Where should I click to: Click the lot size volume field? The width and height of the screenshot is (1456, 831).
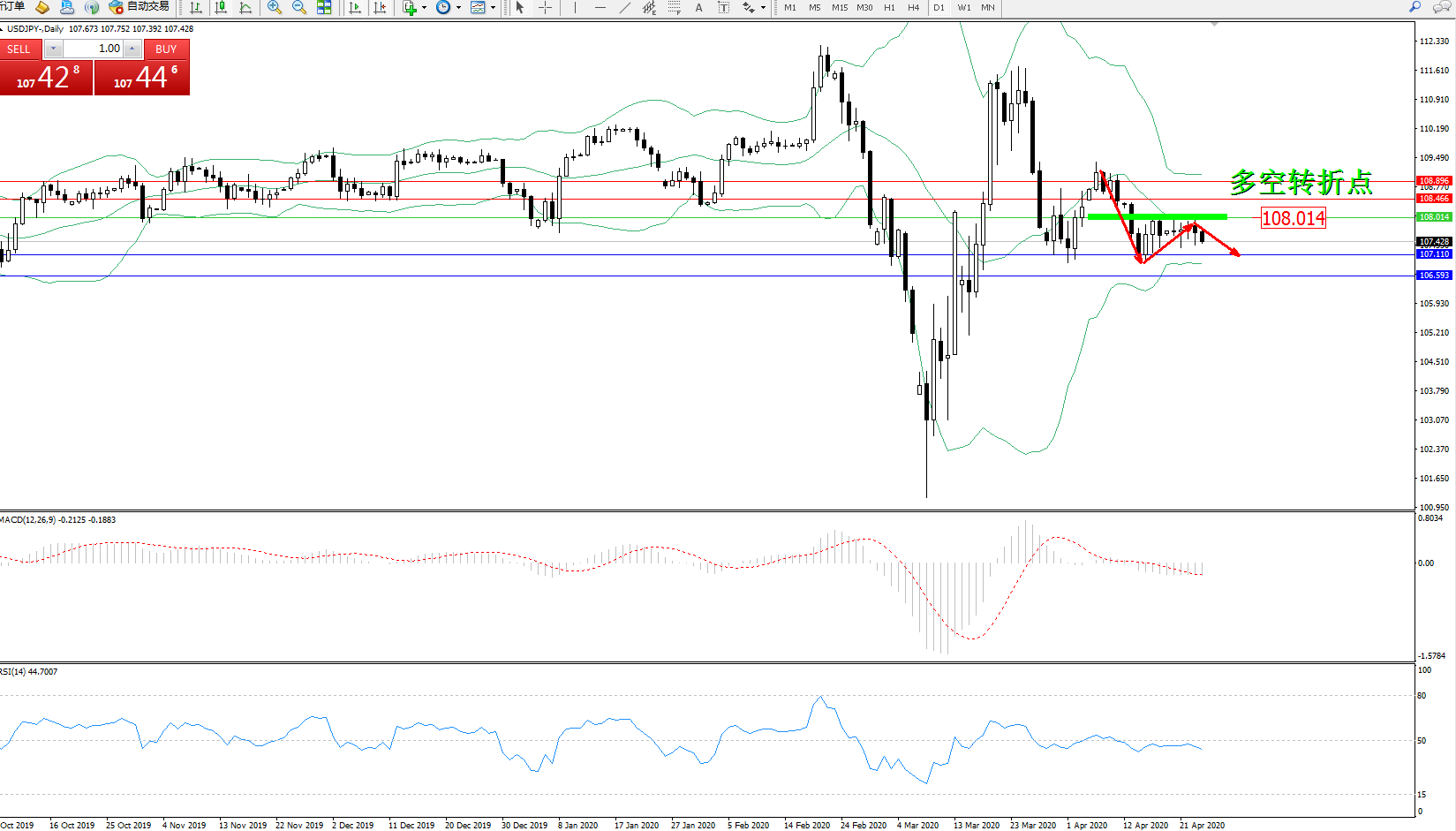(x=93, y=49)
